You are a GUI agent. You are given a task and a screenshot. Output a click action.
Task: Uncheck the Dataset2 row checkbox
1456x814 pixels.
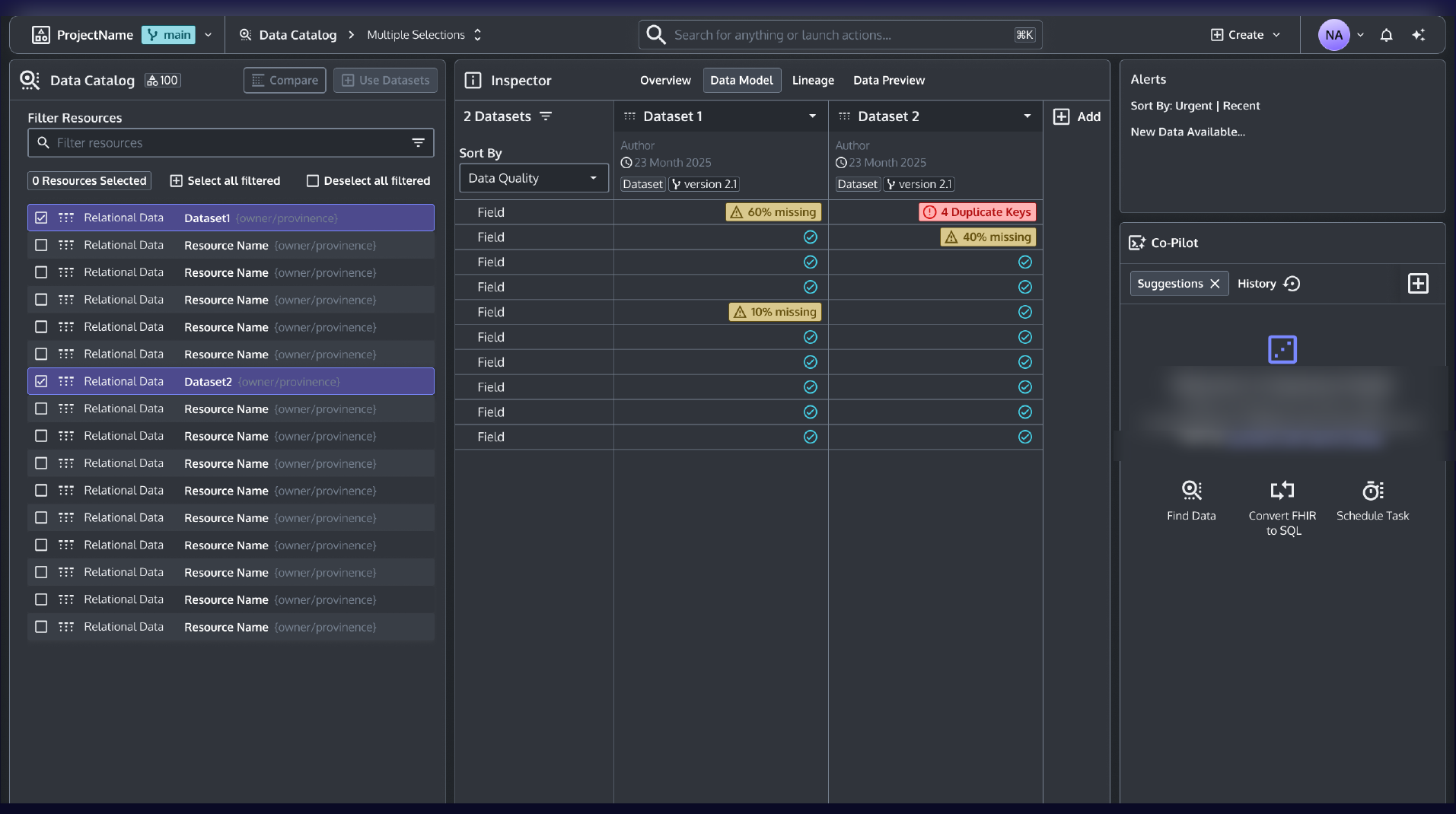click(x=41, y=381)
